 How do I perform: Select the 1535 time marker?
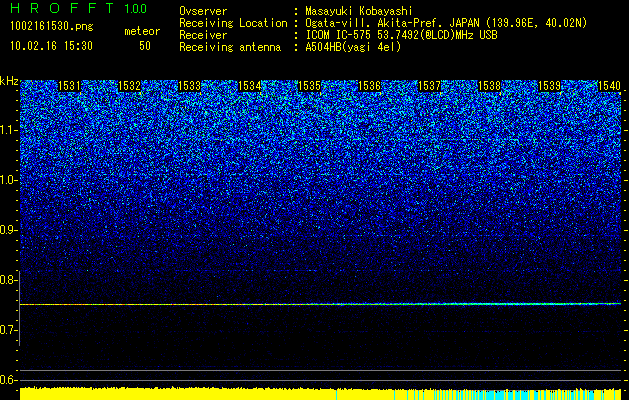310,86
